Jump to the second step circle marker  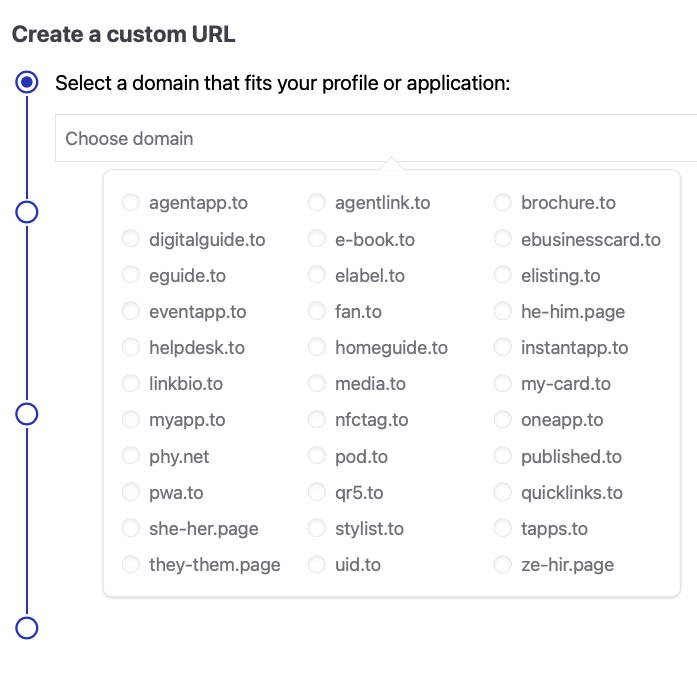coord(28,212)
